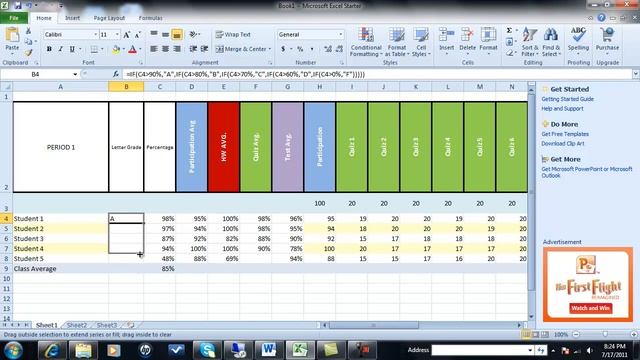The width and height of the screenshot is (640, 360).
Task: Apply the Fill Color paint bucket
Action: point(116,49)
